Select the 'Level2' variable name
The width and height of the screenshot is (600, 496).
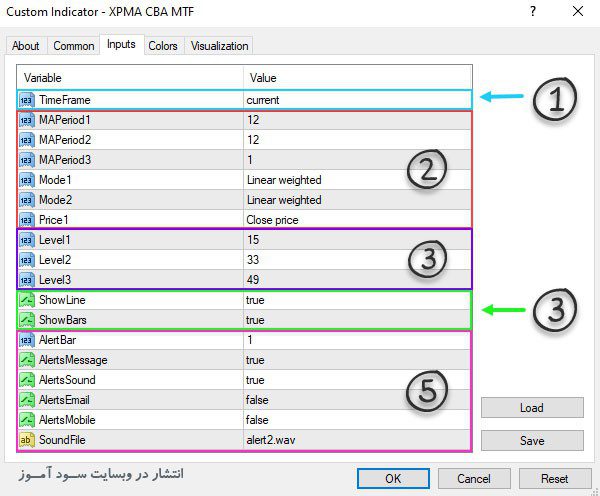pyautogui.click(x=55, y=260)
